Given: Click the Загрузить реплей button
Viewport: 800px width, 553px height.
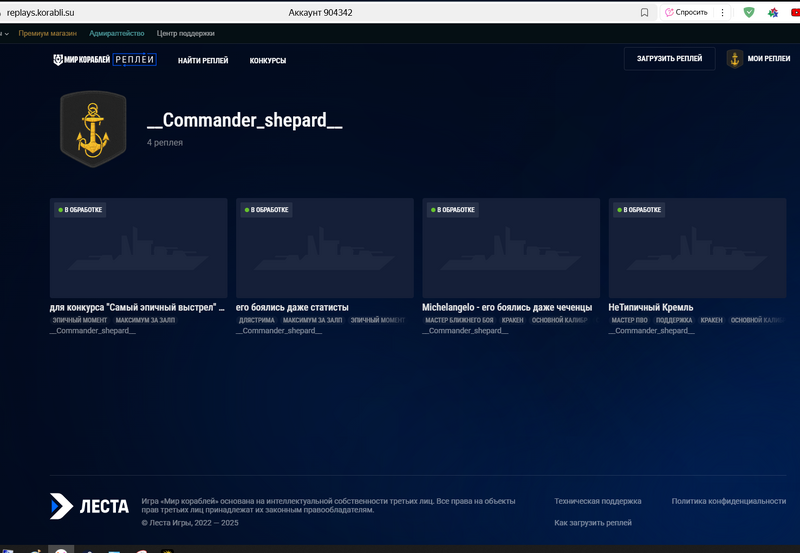Looking at the screenshot, I should 669,59.
